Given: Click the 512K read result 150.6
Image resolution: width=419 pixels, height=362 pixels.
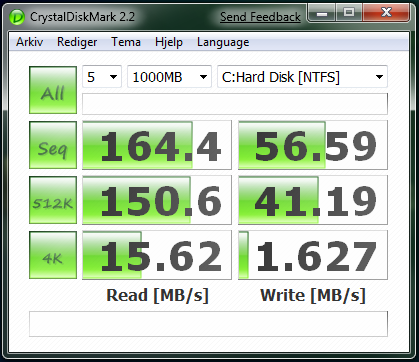Looking at the screenshot, I should click(157, 200).
